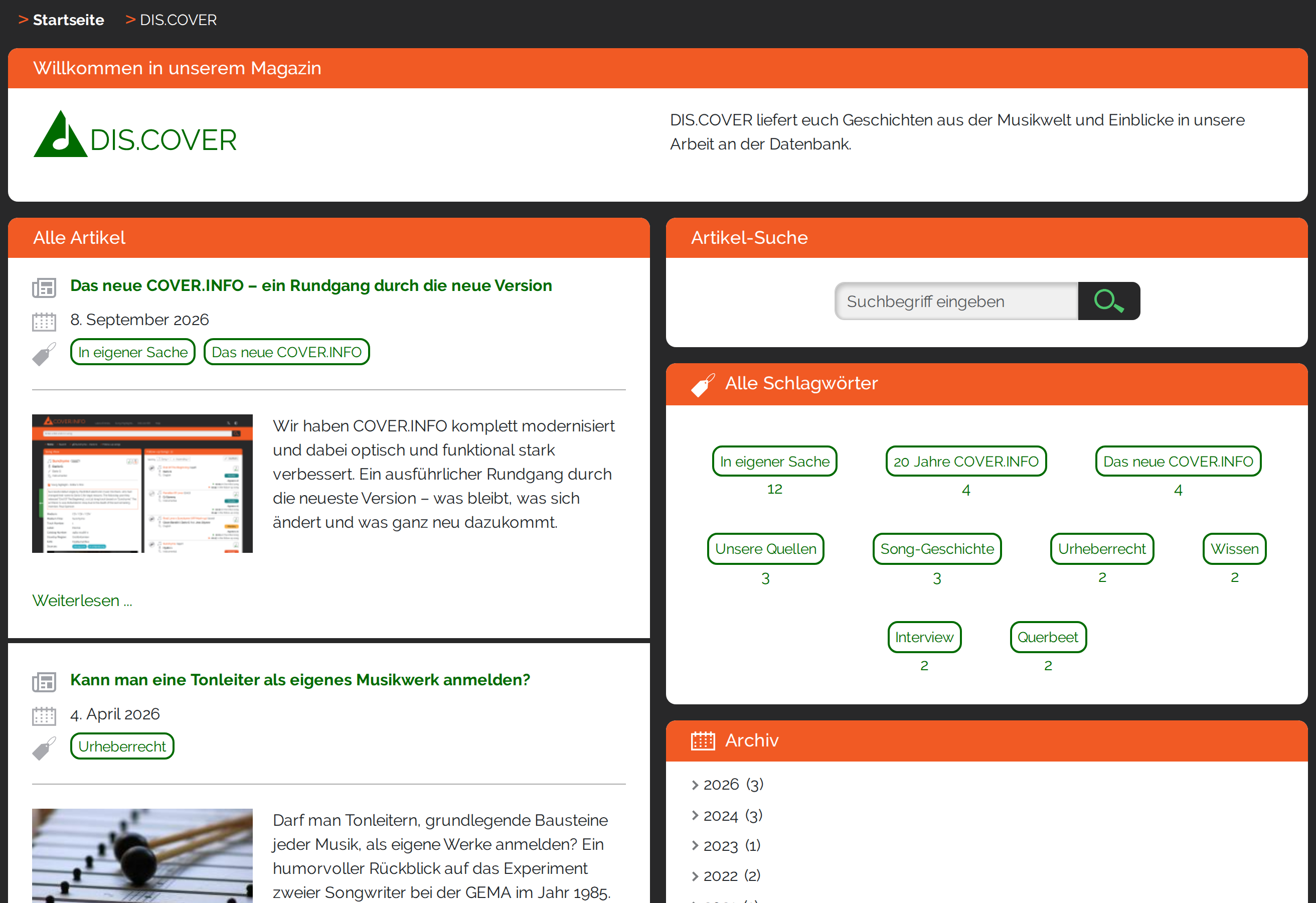Viewport: 1316px width, 903px height.
Task: Select 'Das neue COVER.INFO' tag under first article
Action: 286,352
